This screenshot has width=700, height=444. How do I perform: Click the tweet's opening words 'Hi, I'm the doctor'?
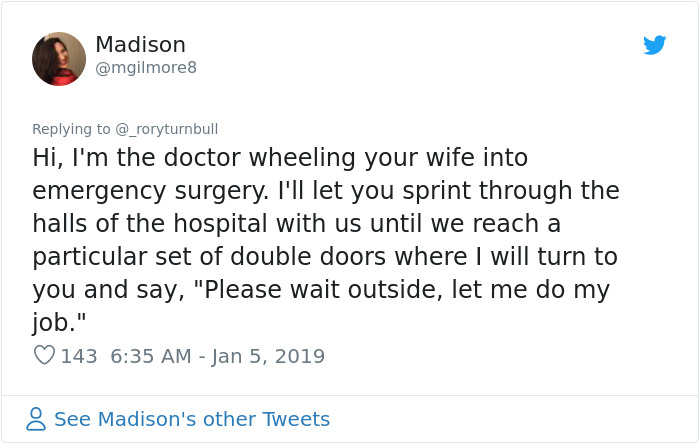[x=130, y=158]
